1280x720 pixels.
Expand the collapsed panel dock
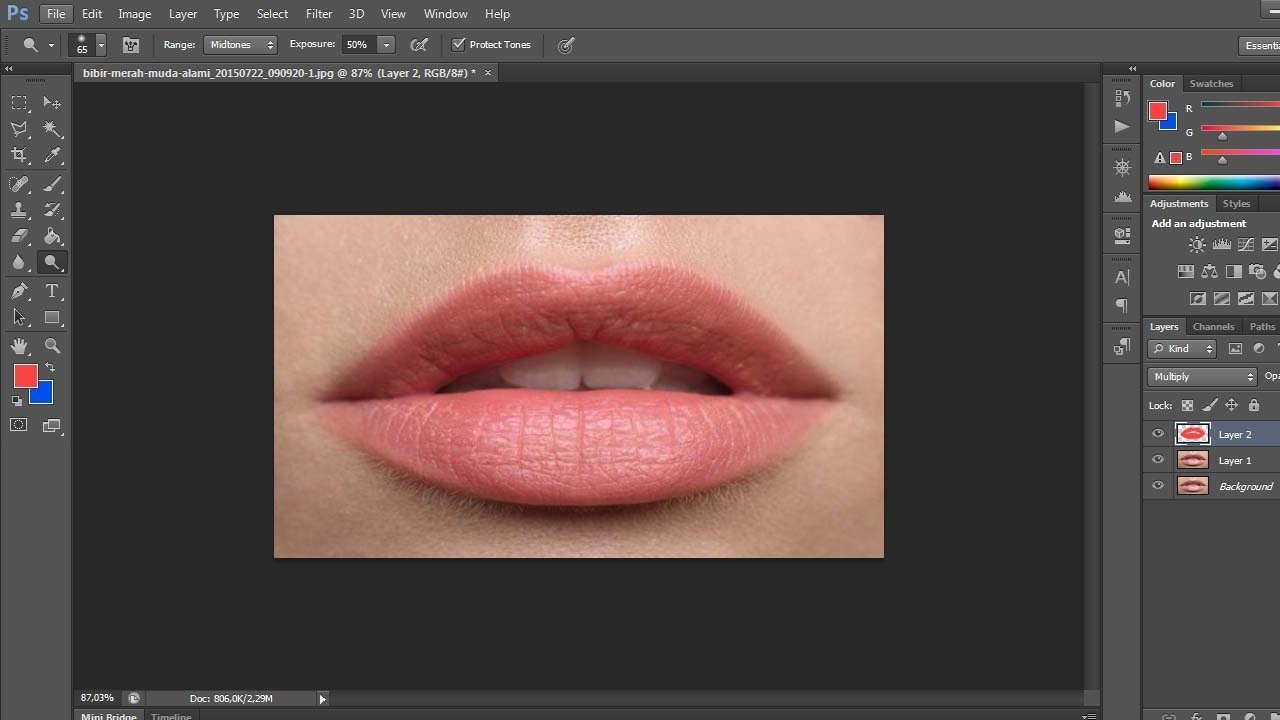[x=1133, y=69]
